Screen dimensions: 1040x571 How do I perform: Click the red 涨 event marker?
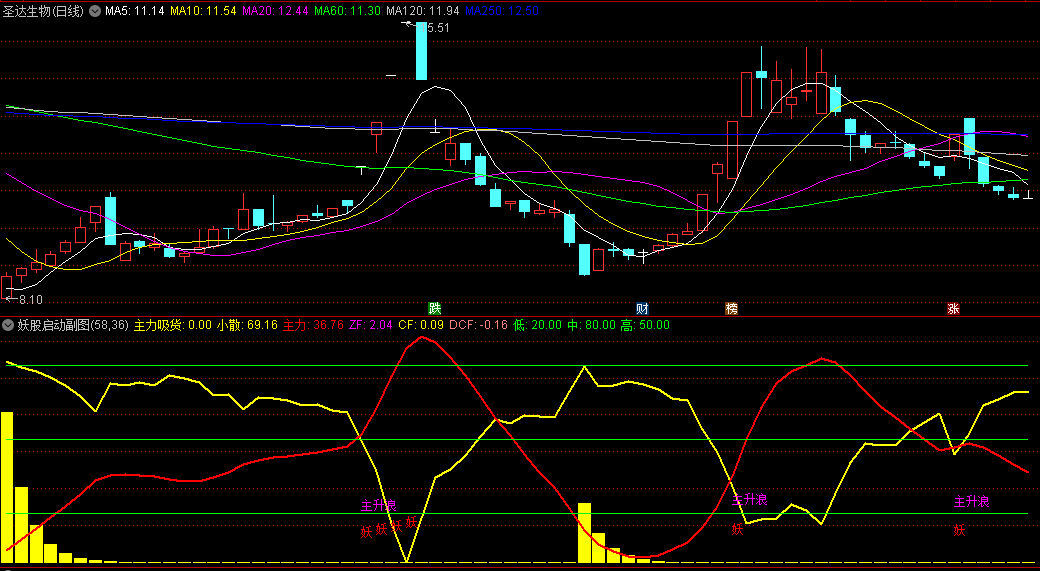(x=953, y=308)
